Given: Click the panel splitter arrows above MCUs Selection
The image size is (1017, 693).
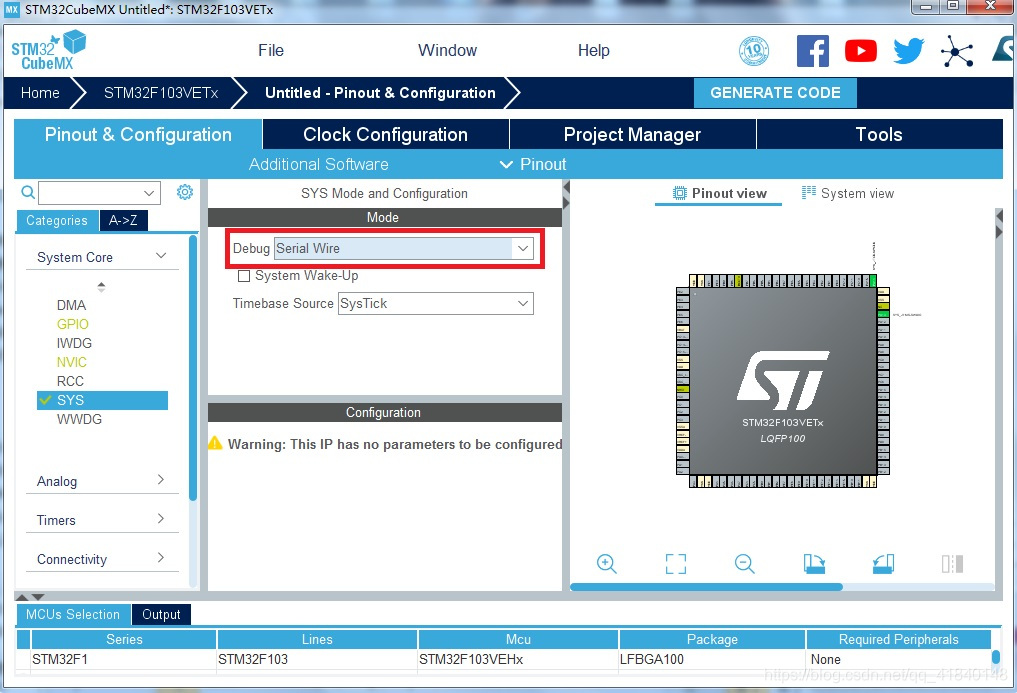Looking at the screenshot, I should pos(30,596).
